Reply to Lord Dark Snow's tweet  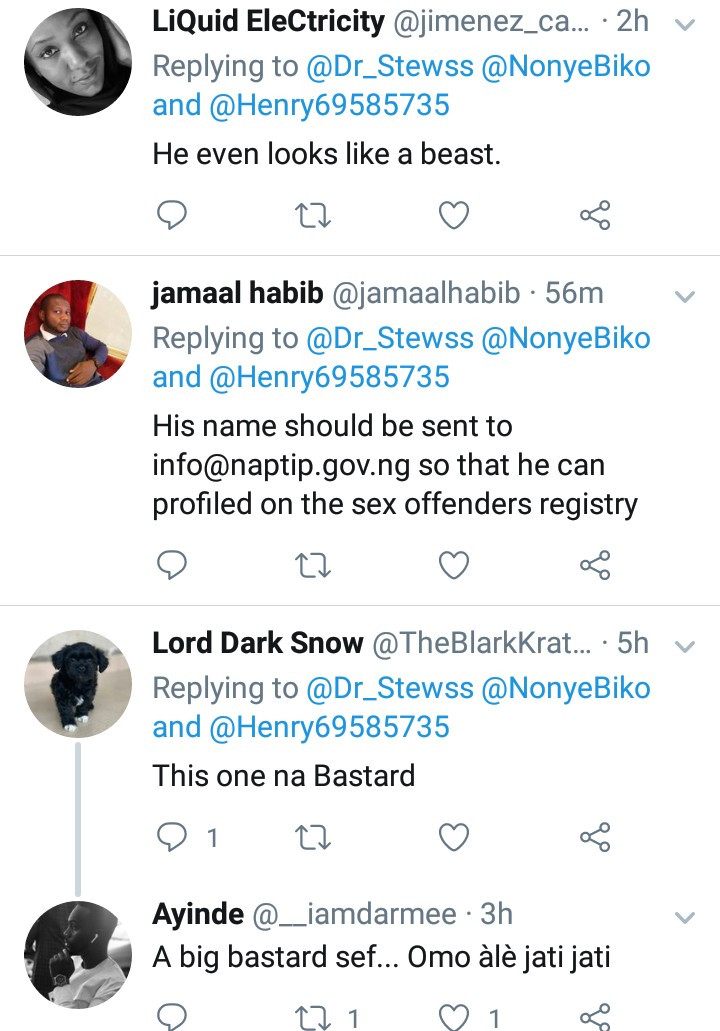click(x=175, y=837)
